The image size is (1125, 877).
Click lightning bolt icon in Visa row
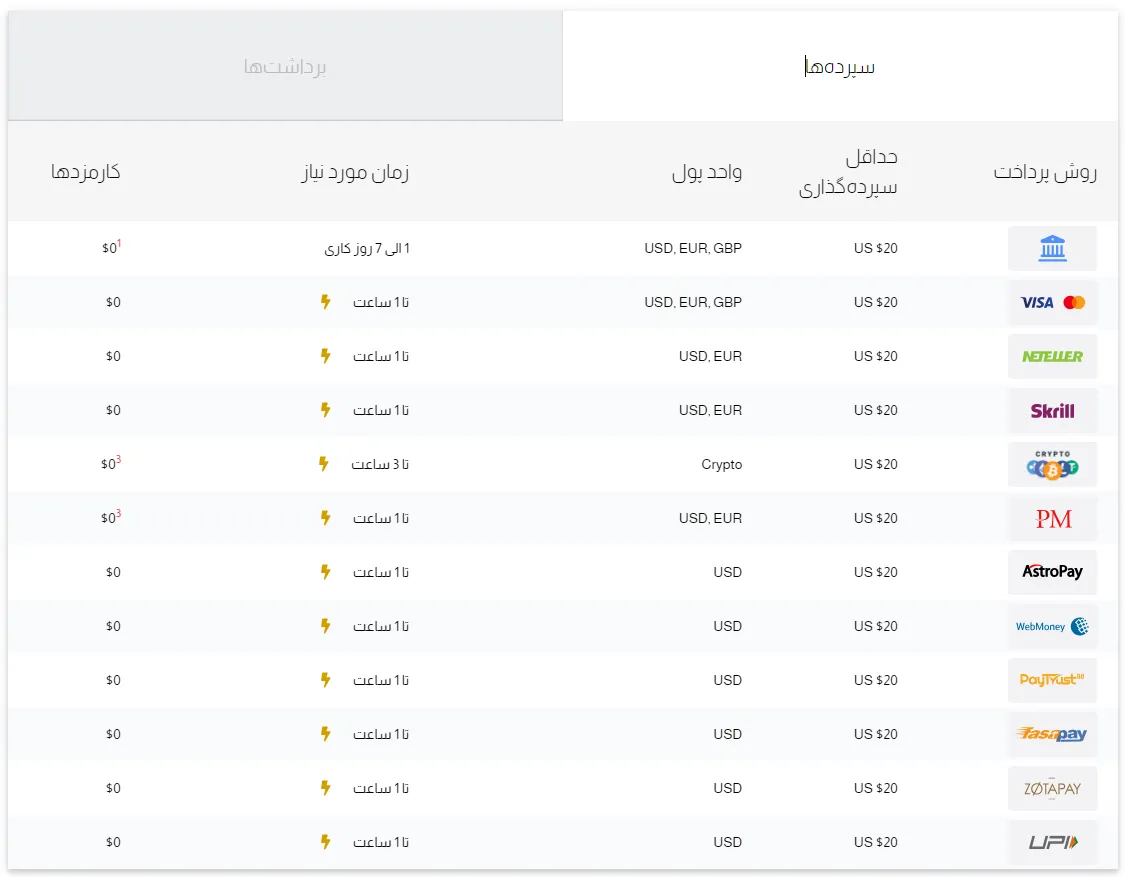pos(324,302)
